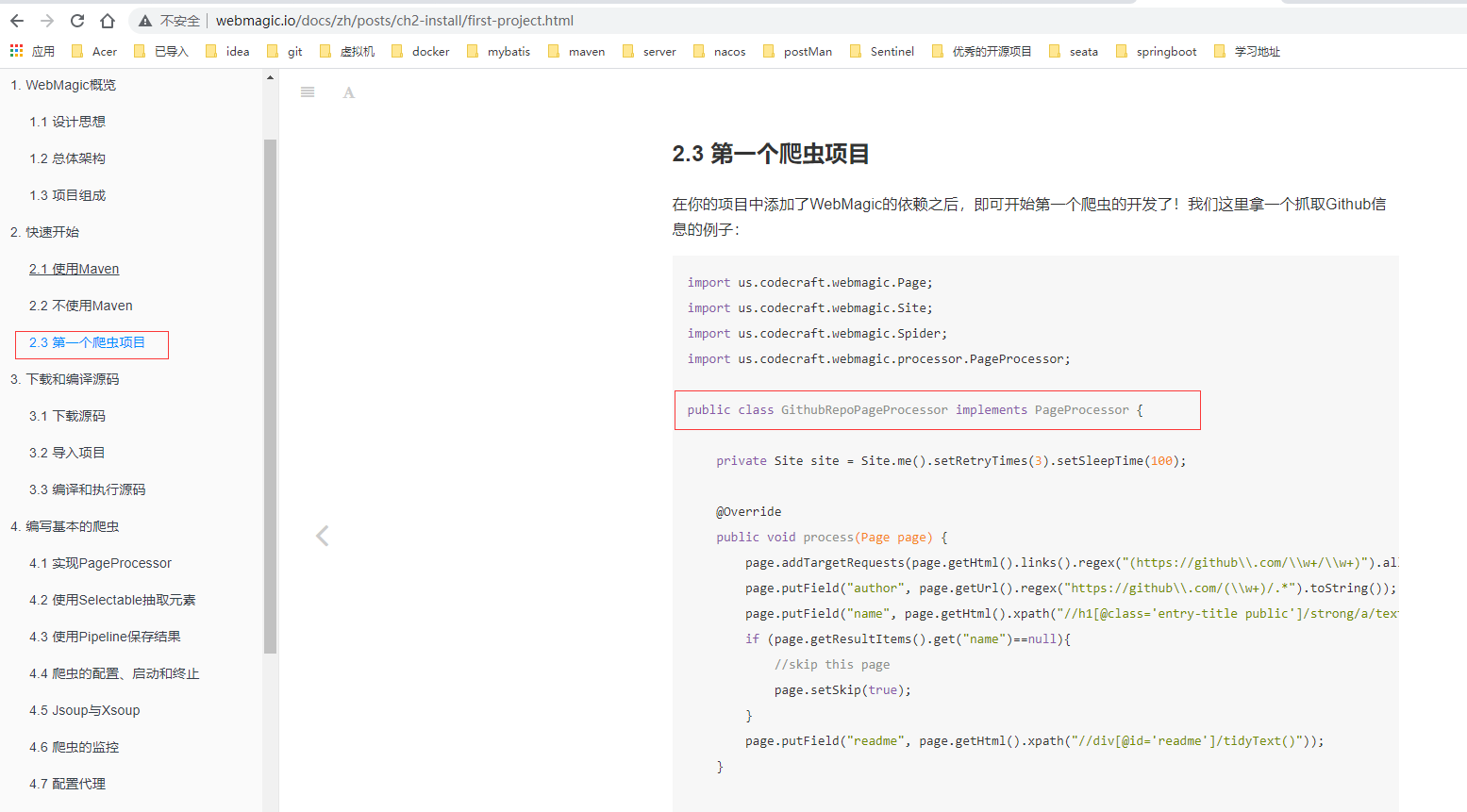Open the 2.1 使用Maven section link
1467x812 pixels.
click(x=74, y=268)
